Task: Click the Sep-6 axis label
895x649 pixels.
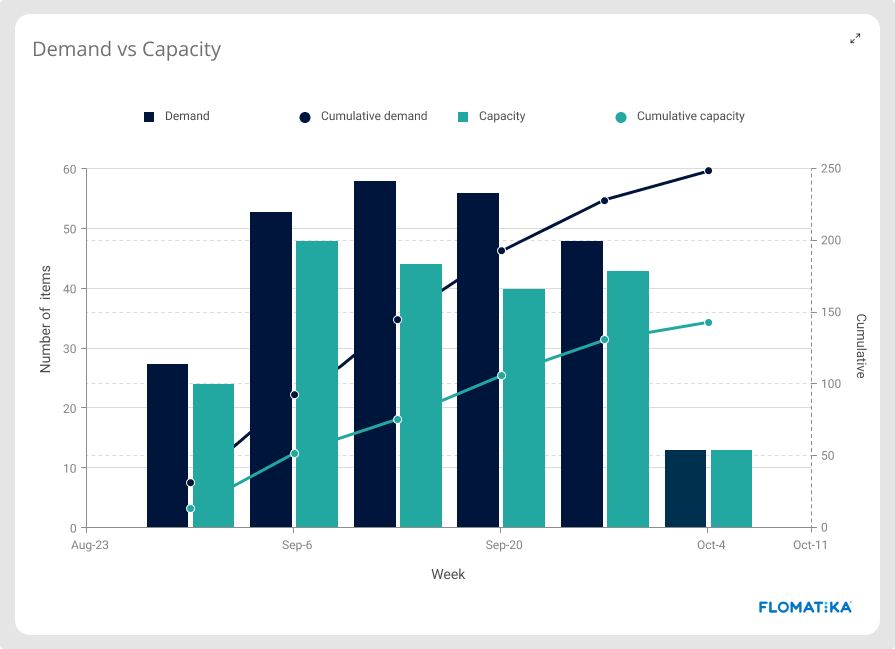Action: tap(295, 545)
